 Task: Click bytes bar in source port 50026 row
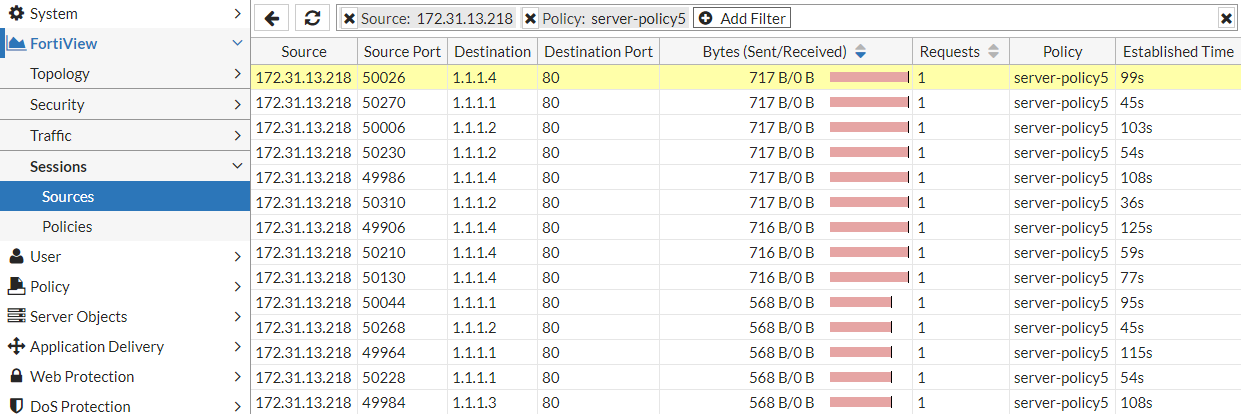pos(869,77)
